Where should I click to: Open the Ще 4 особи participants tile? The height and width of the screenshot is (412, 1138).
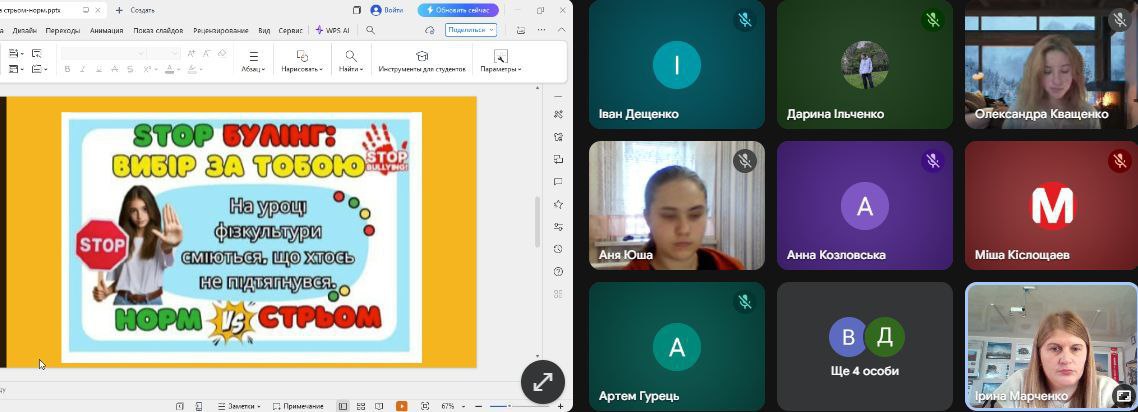pos(865,346)
